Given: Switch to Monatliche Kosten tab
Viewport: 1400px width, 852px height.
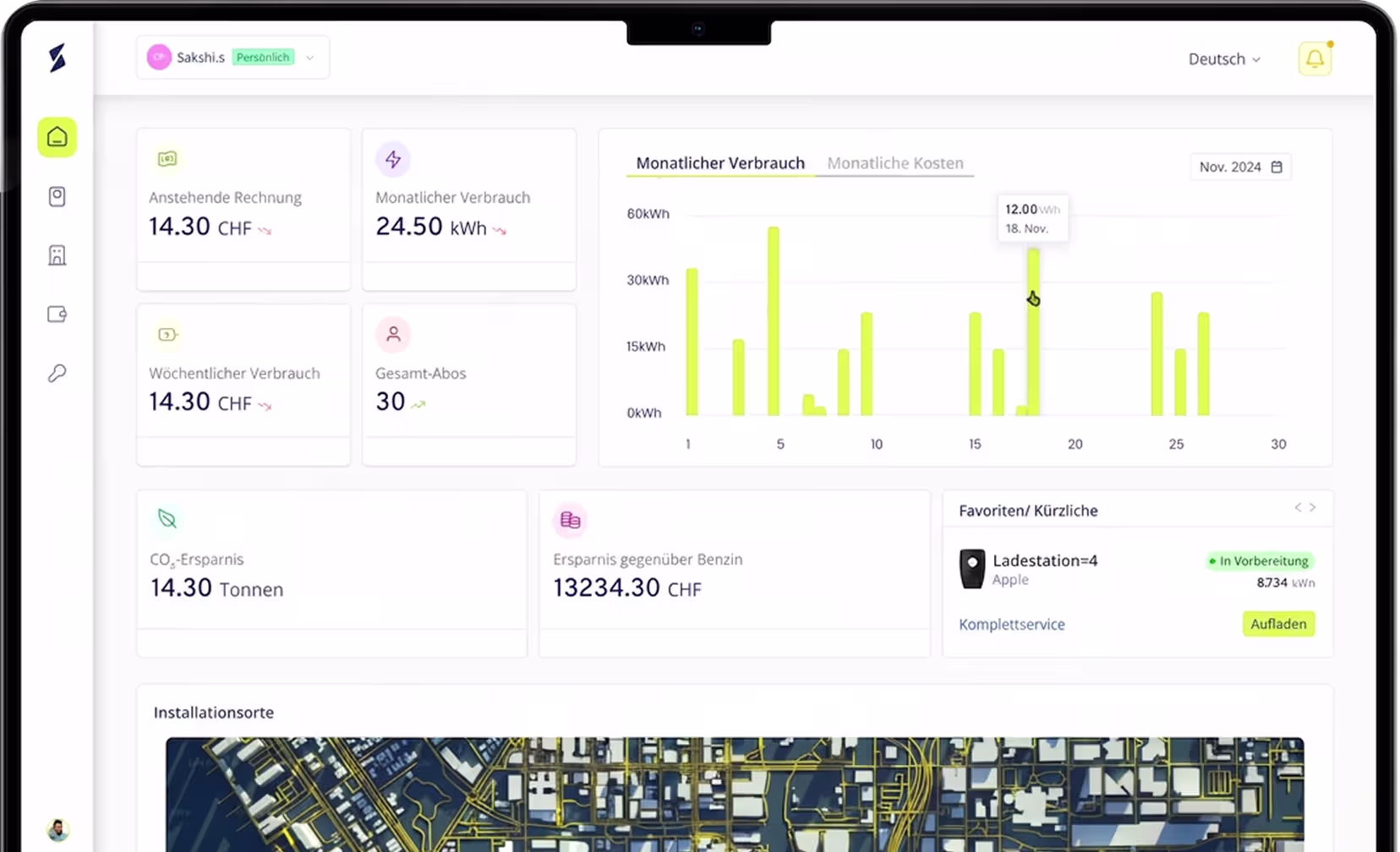Looking at the screenshot, I should coord(894,163).
